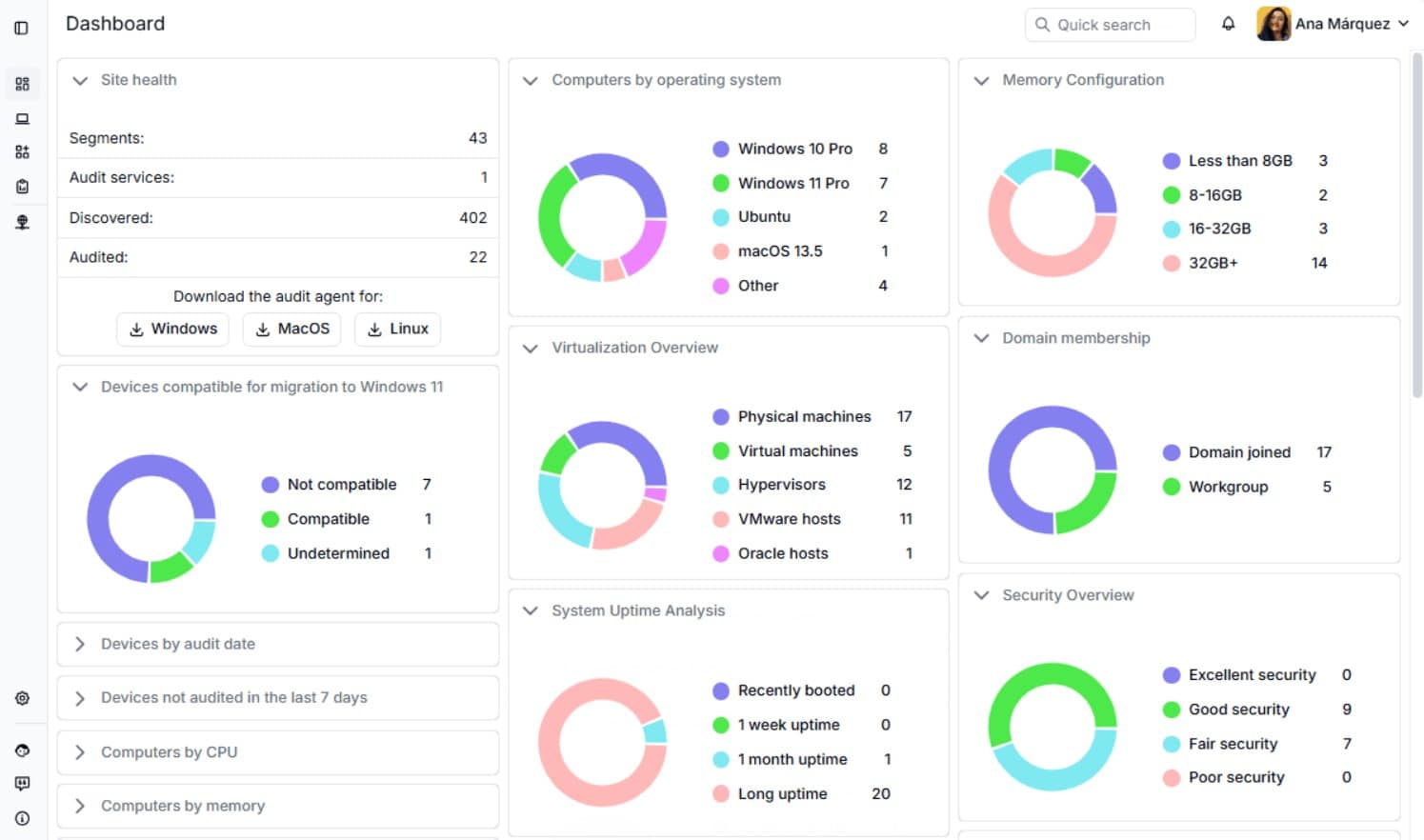Open the dashboard grid icon in sidebar
Viewport: 1424px width, 840px height.
(22, 84)
